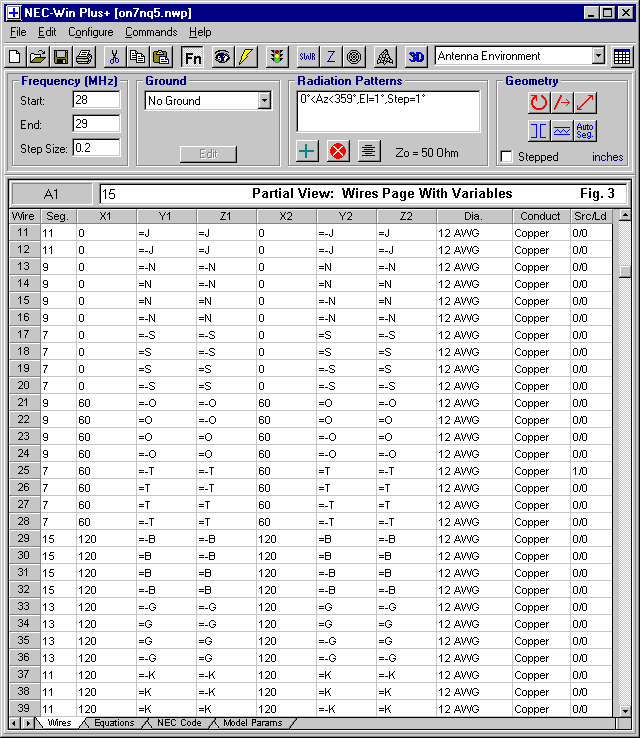Click the Save diskette icon
Viewport: 640px width, 738px height.
pos(60,57)
